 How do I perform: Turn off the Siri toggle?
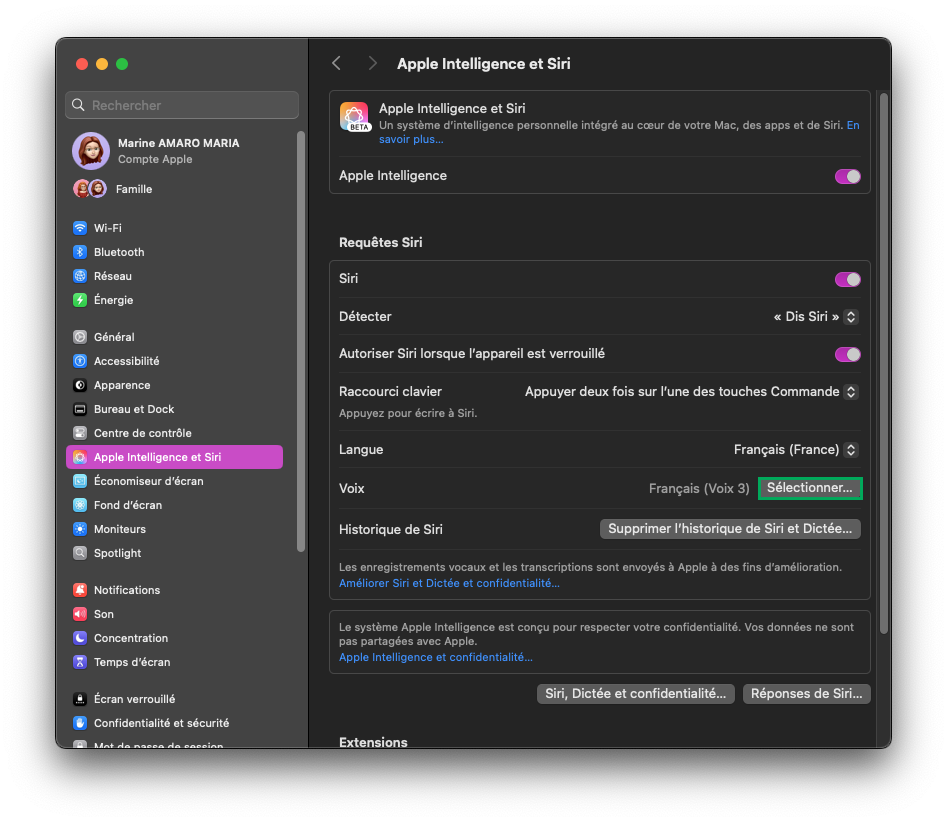tap(847, 279)
